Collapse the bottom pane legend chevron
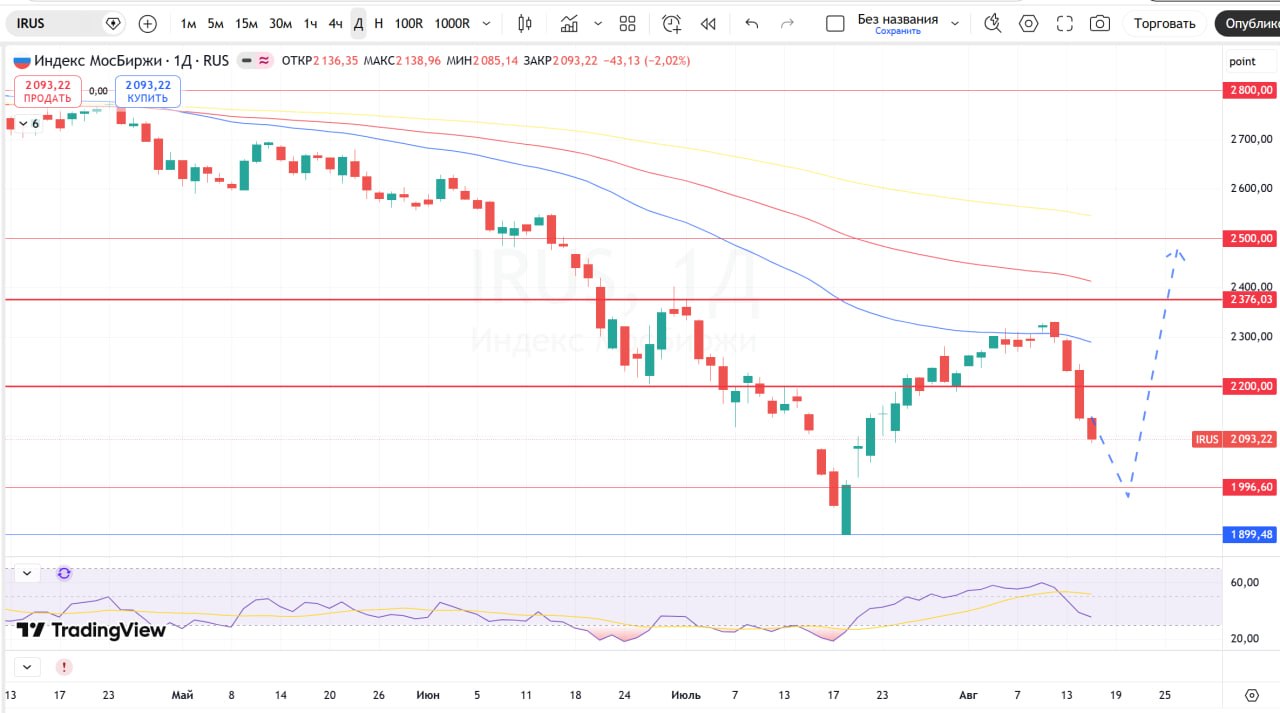 (26, 666)
